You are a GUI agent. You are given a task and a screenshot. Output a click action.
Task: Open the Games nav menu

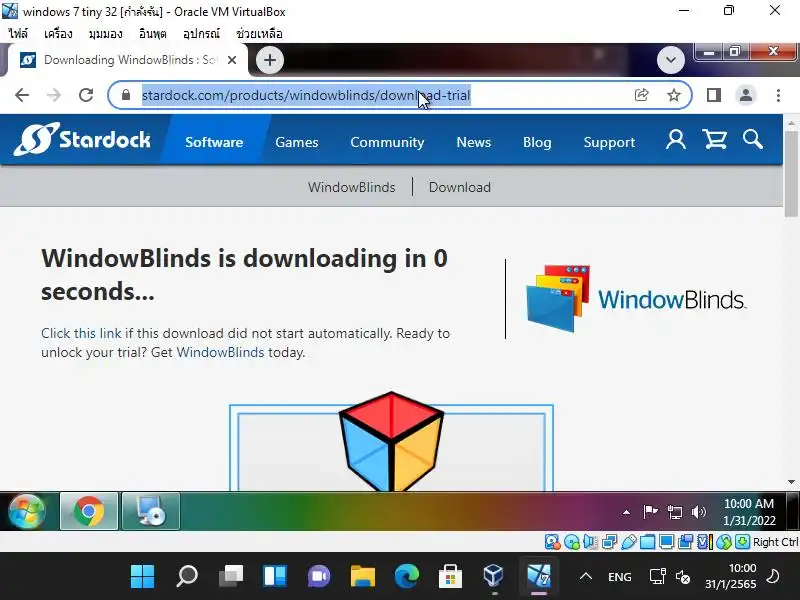pos(296,142)
